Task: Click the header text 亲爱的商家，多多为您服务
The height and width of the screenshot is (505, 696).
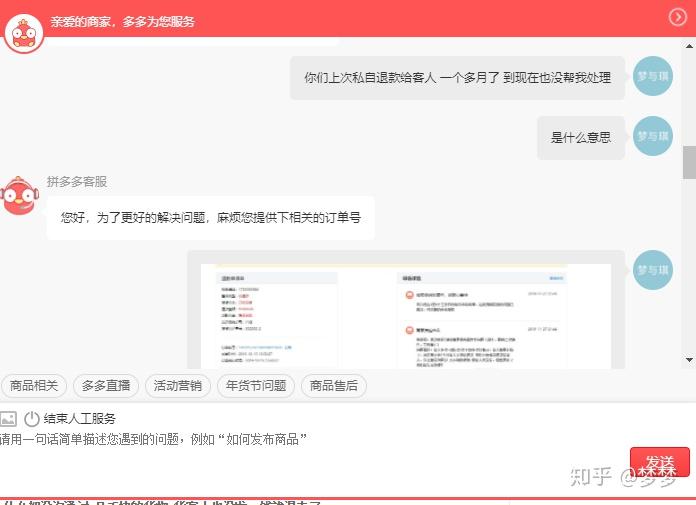Action: coord(123,22)
